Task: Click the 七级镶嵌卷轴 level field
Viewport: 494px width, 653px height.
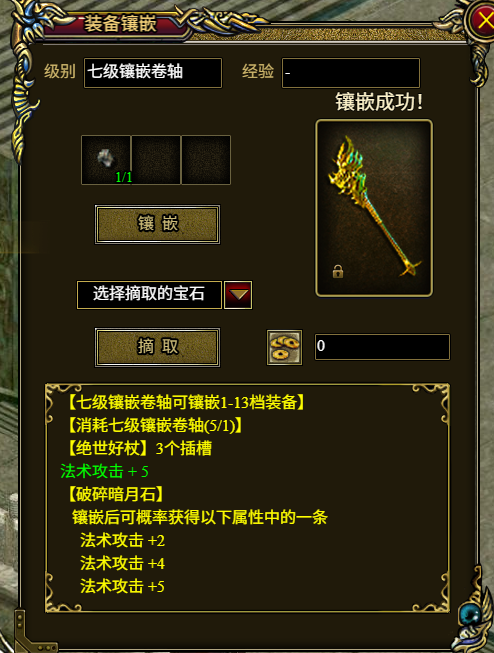Action: tap(153, 73)
